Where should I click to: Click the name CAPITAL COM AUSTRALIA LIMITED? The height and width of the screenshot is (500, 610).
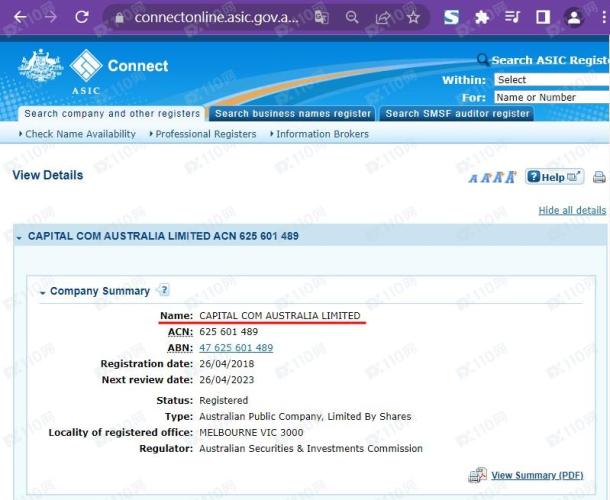280,316
